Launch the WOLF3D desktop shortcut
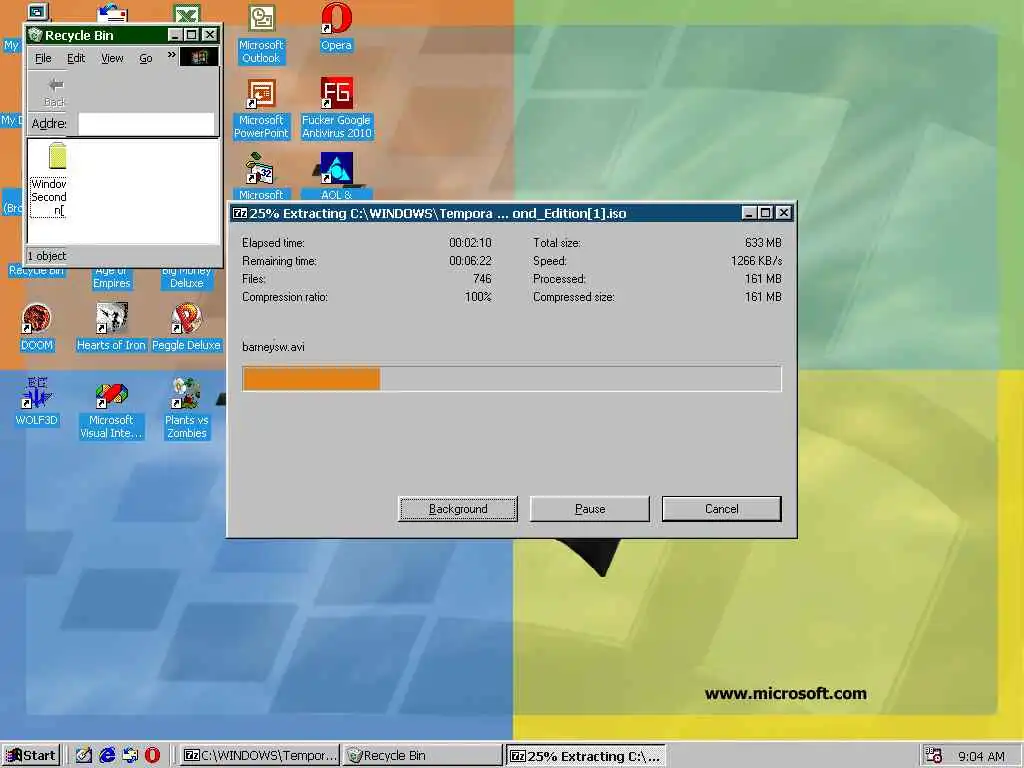The height and width of the screenshot is (768, 1024). click(37, 394)
